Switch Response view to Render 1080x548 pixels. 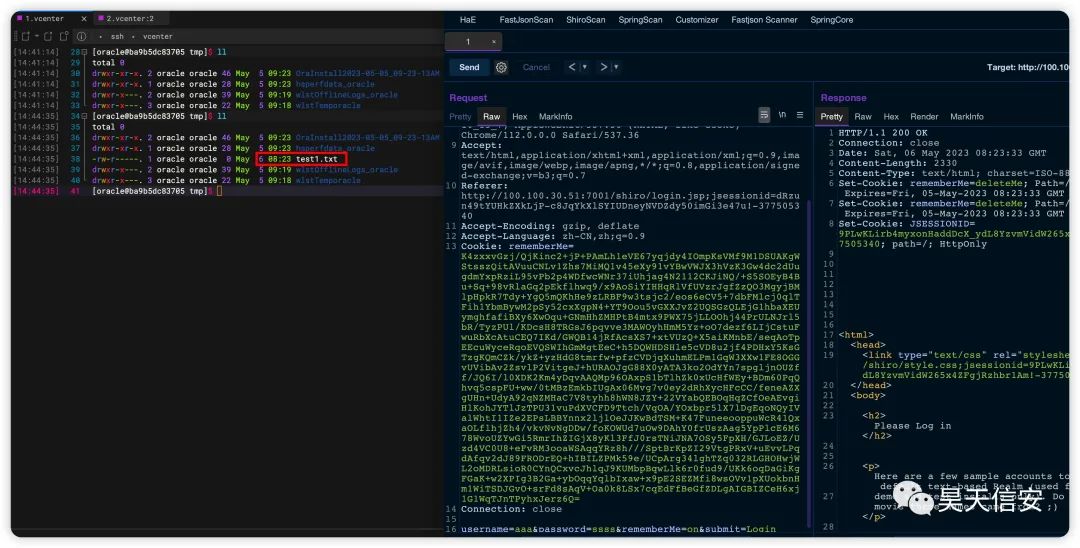pyautogui.click(x=924, y=116)
